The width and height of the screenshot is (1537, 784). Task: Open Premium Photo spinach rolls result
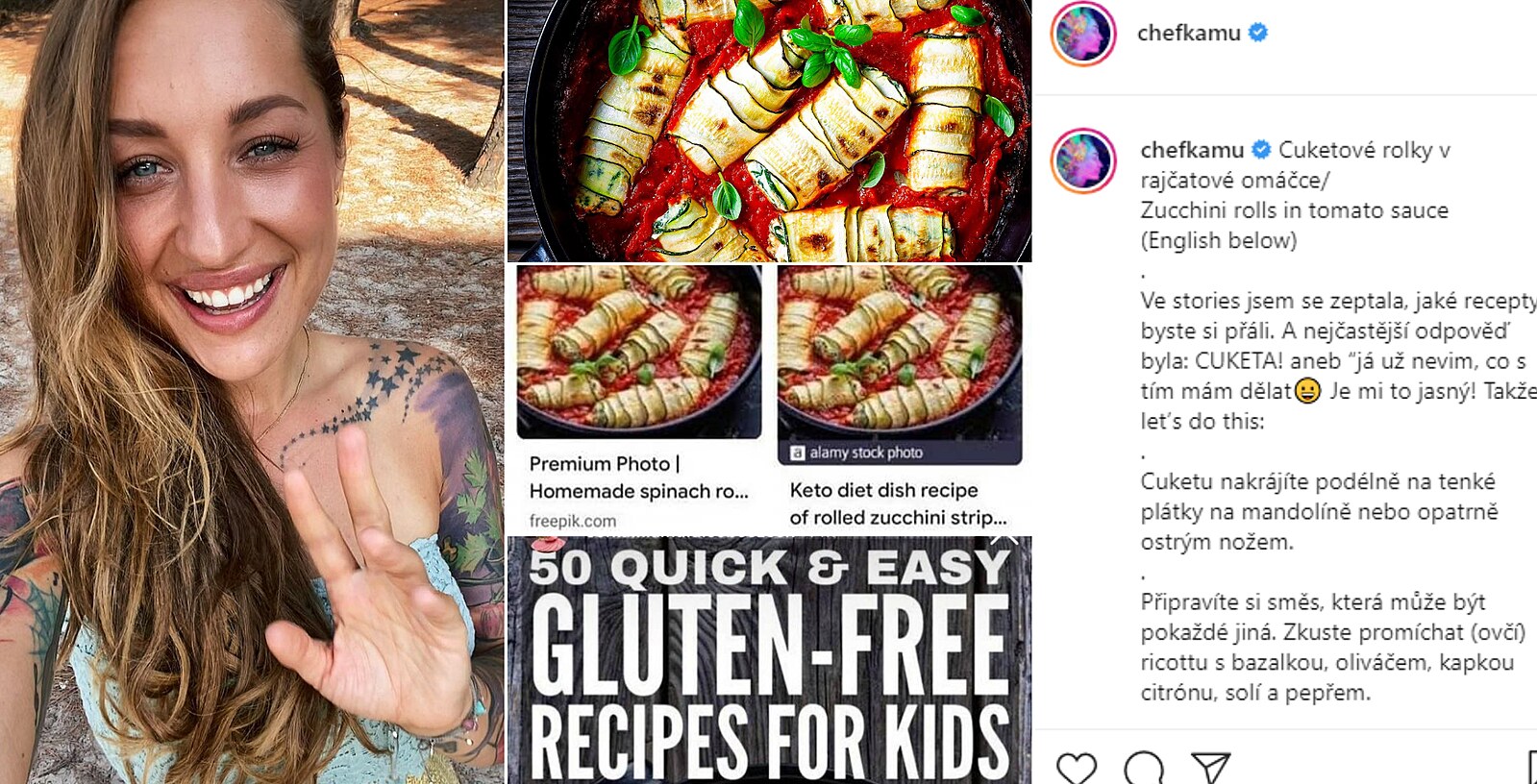click(638, 478)
